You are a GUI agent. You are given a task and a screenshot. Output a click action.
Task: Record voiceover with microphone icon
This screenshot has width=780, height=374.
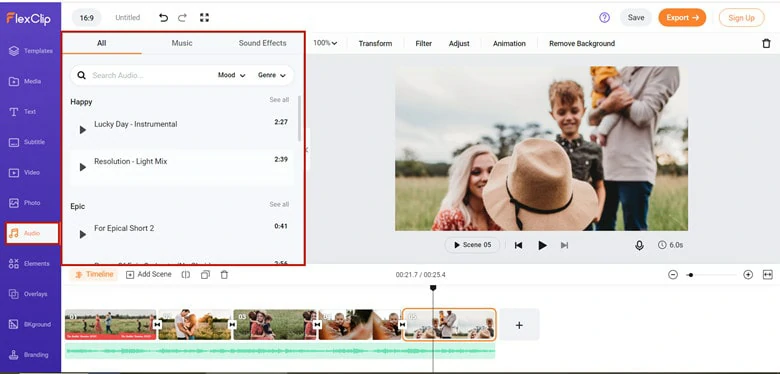point(639,245)
